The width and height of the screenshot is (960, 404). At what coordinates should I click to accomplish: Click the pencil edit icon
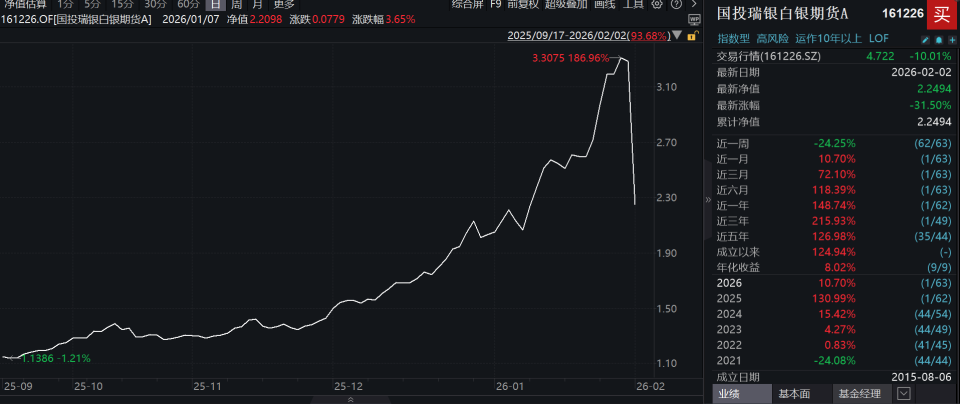927,39
